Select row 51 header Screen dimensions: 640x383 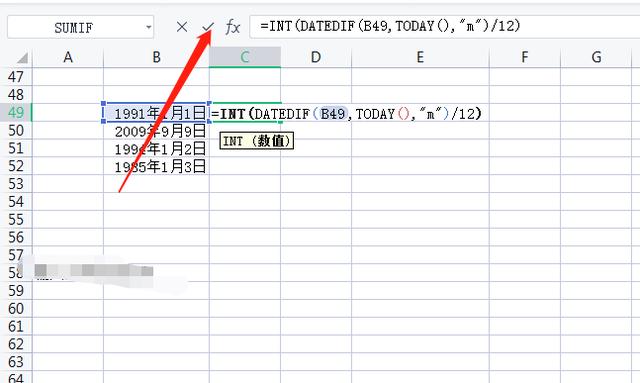point(16,148)
